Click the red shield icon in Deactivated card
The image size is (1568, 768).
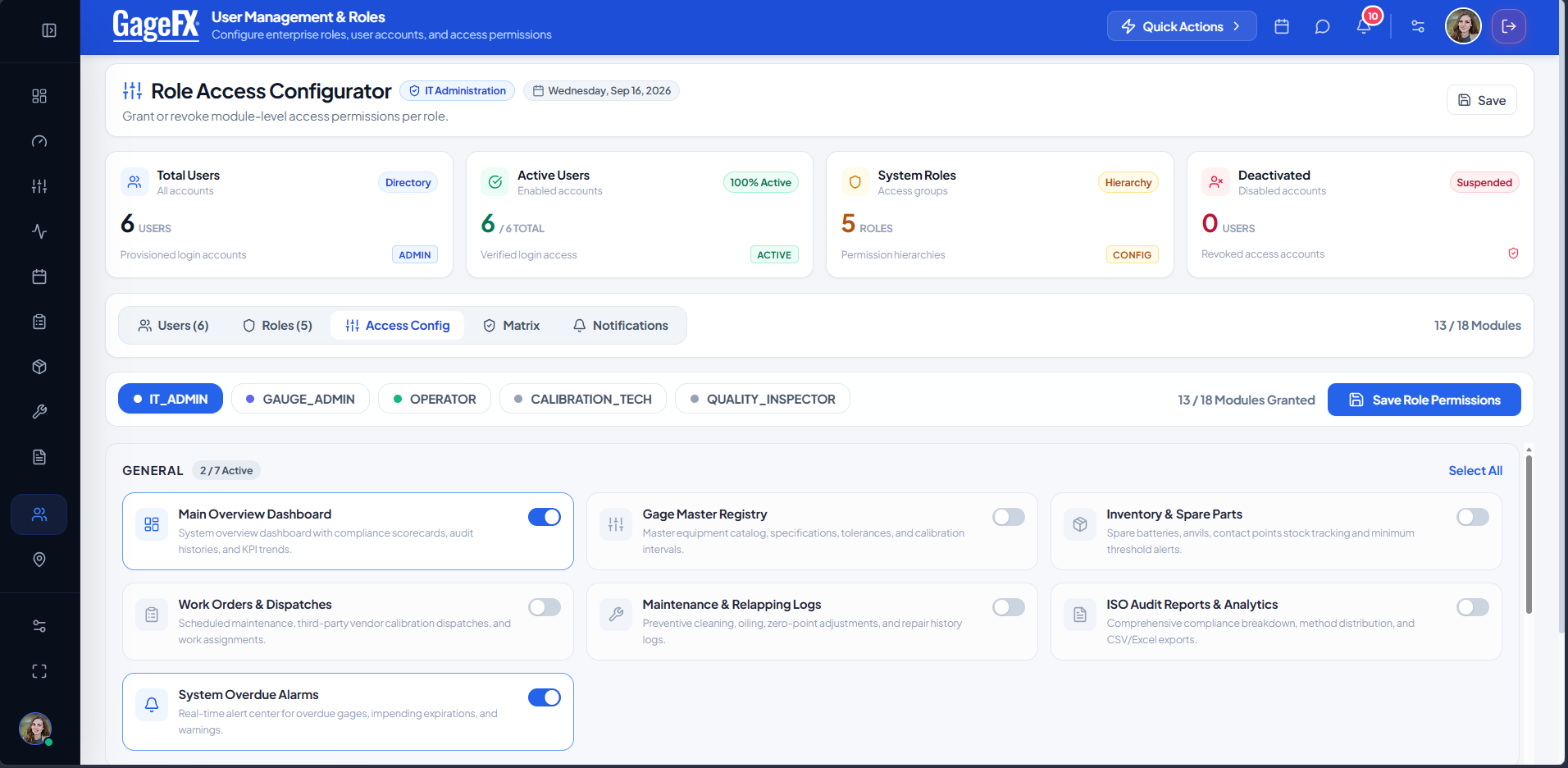(x=1514, y=254)
